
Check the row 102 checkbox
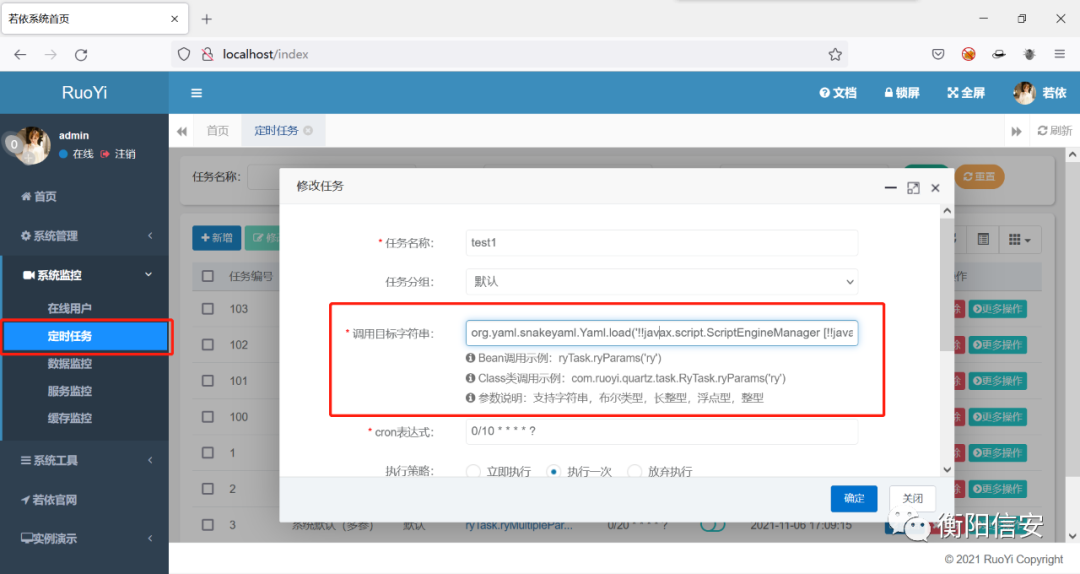point(207,345)
